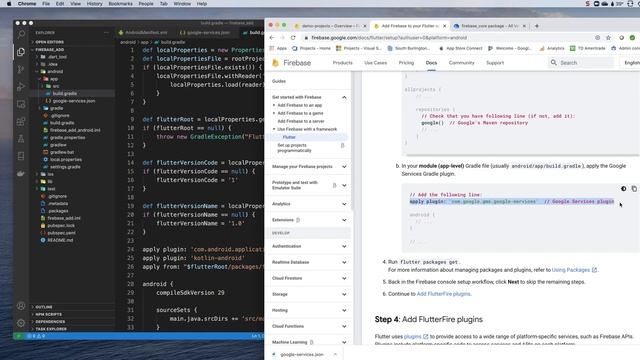Open Apps bookmark shortcut
This screenshot has width=640, height=360.
(278, 48)
